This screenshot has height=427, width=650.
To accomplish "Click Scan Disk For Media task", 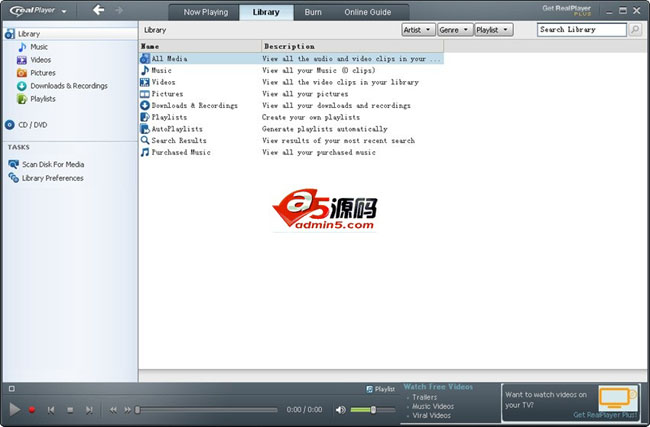I will point(53,165).
